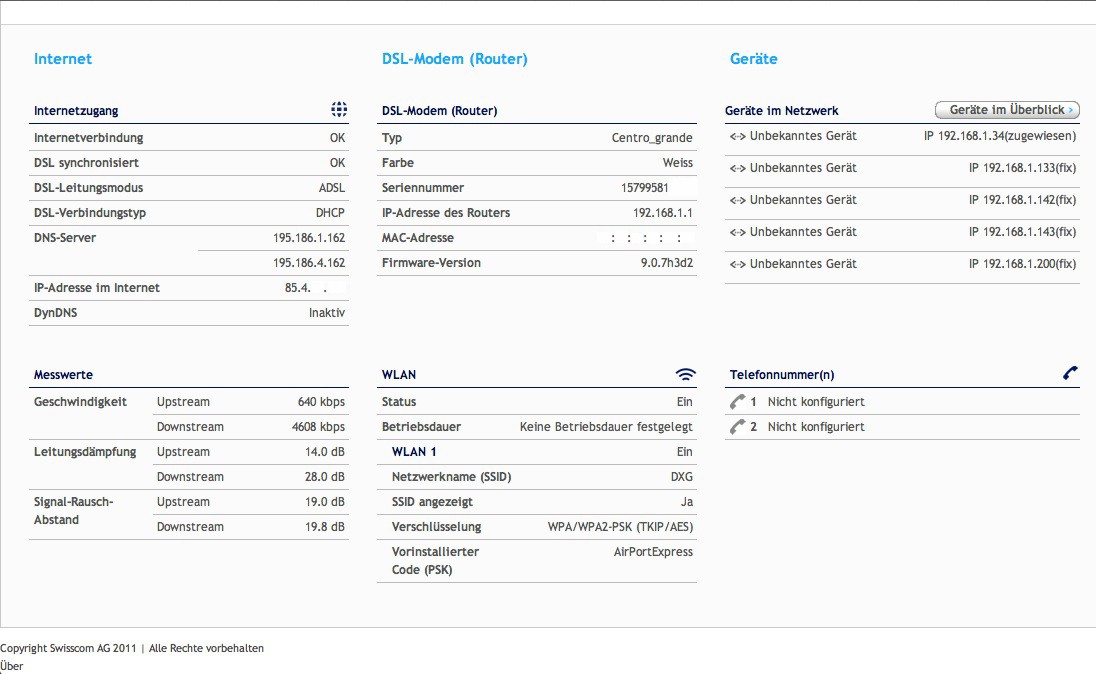Click the Wi-Fi signal icon in WLAN header

coord(685,374)
